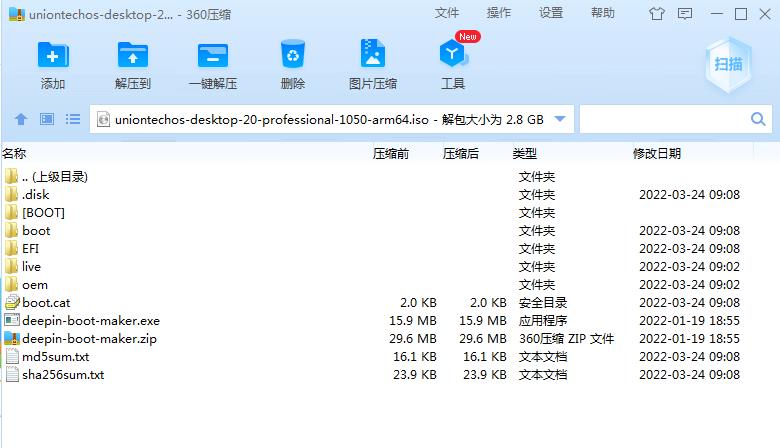Sort by the 压缩前 column header
The height and width of the screenshot is (448, 780).
pos(391,154)
